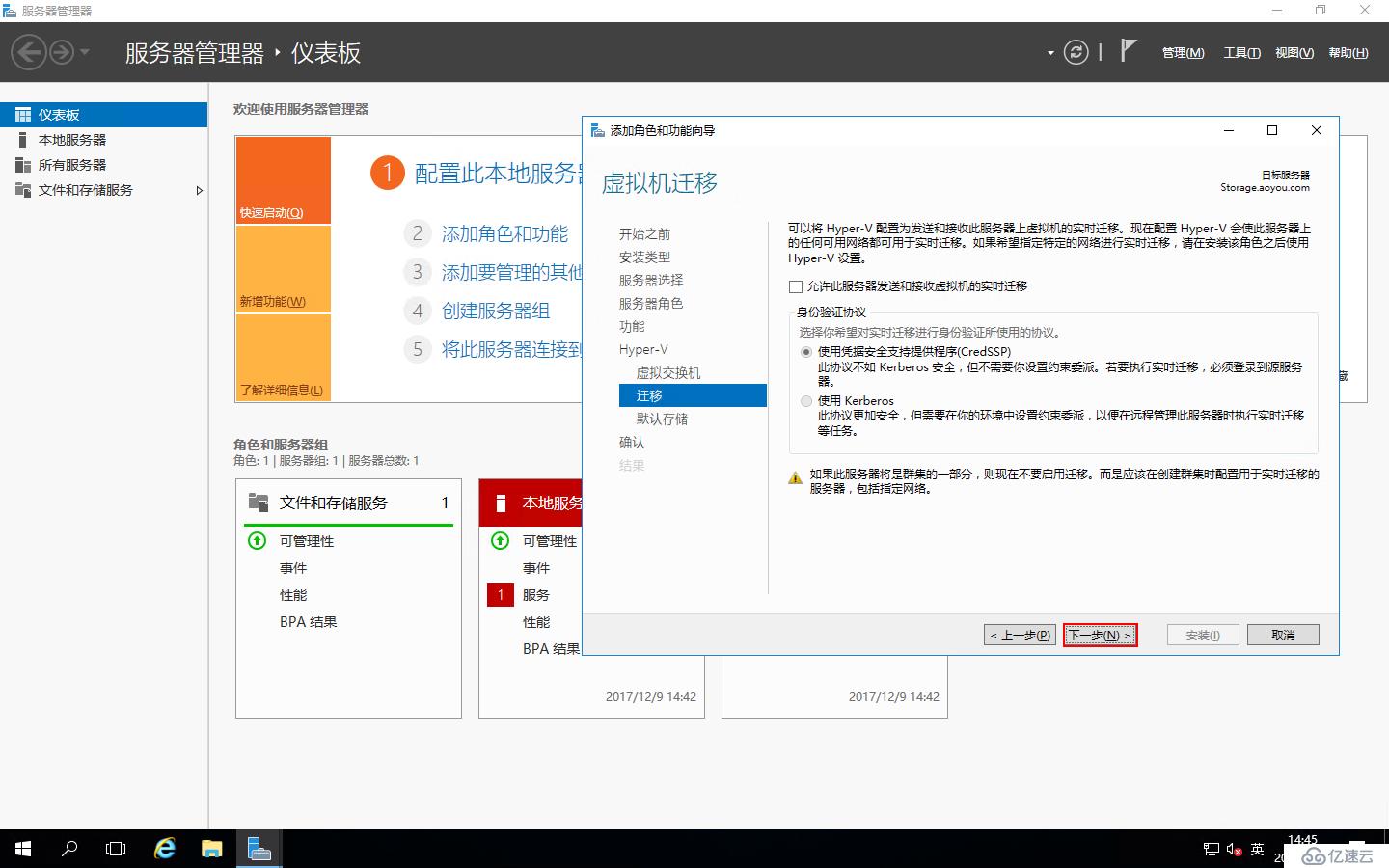Select CredSSP authentication radio button
Image resolution: width=1389 pixels, height=868 pixels.
click(806, 352)
